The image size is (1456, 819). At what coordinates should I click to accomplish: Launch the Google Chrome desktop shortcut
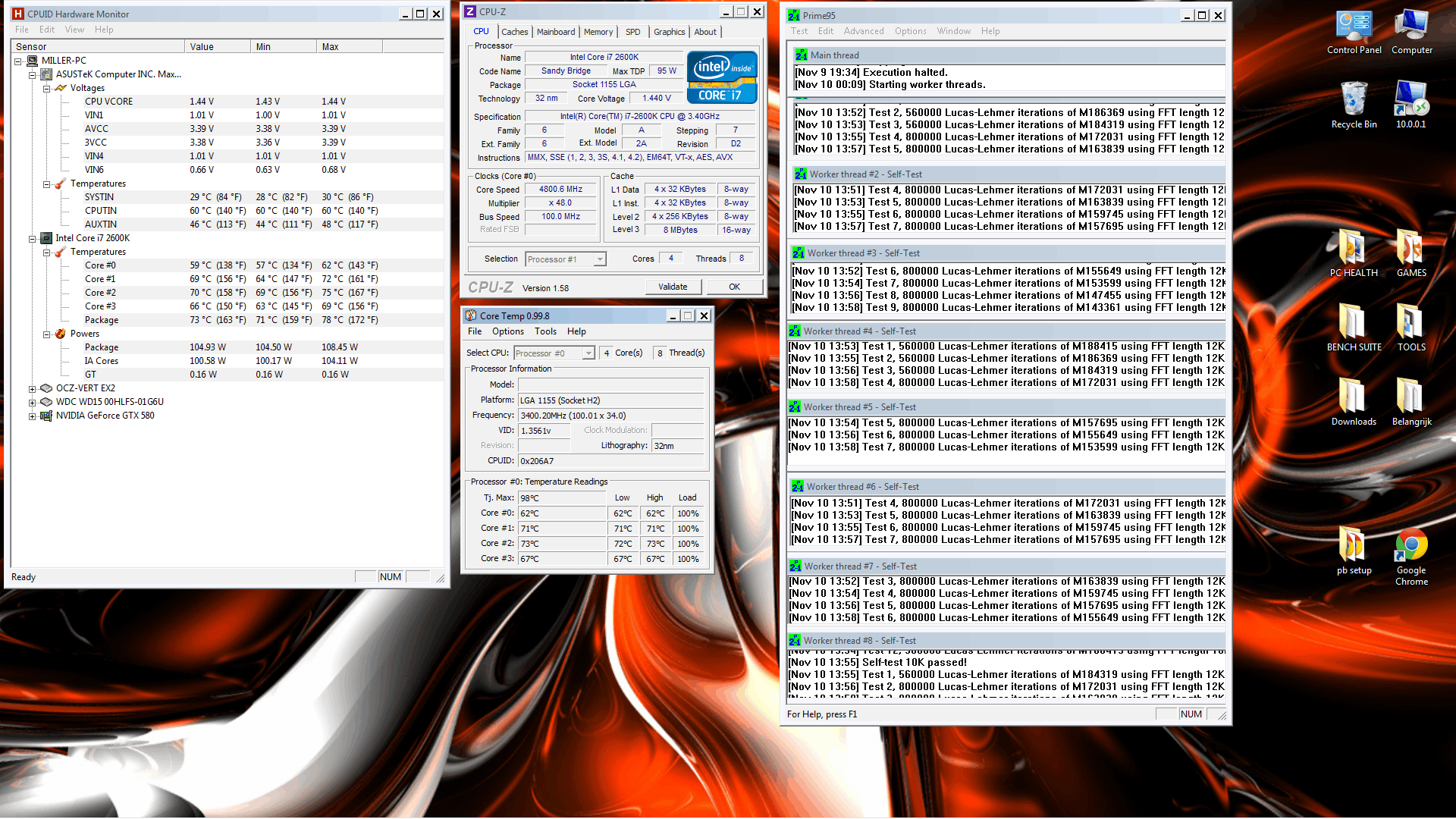click(x=1411, y=557)
